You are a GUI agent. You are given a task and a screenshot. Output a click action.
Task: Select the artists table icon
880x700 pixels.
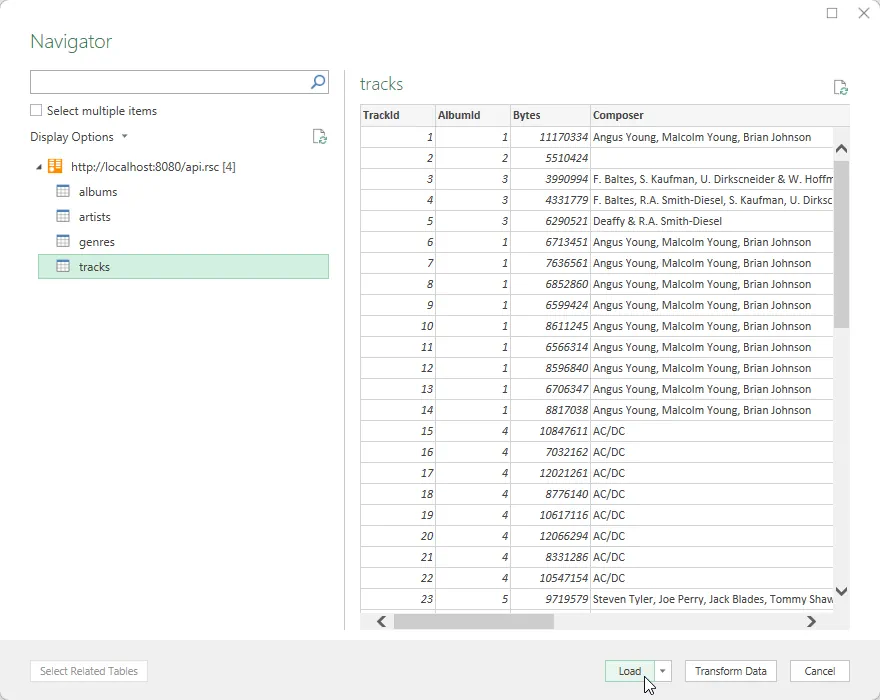[x=63, y=217]
